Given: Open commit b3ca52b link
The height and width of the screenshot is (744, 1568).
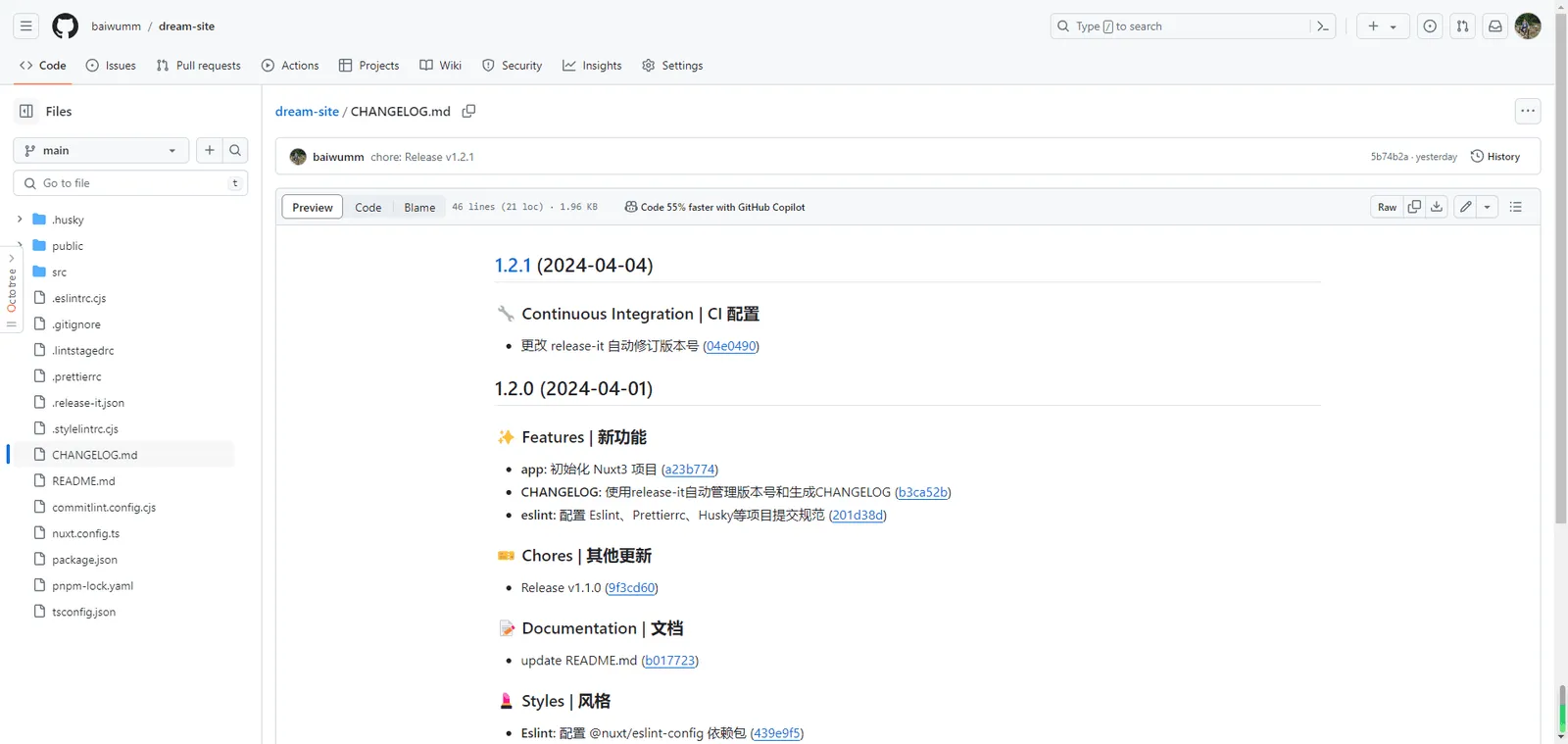Looking at the screenshot, I should pyautogui.click(x=923, y=492).
